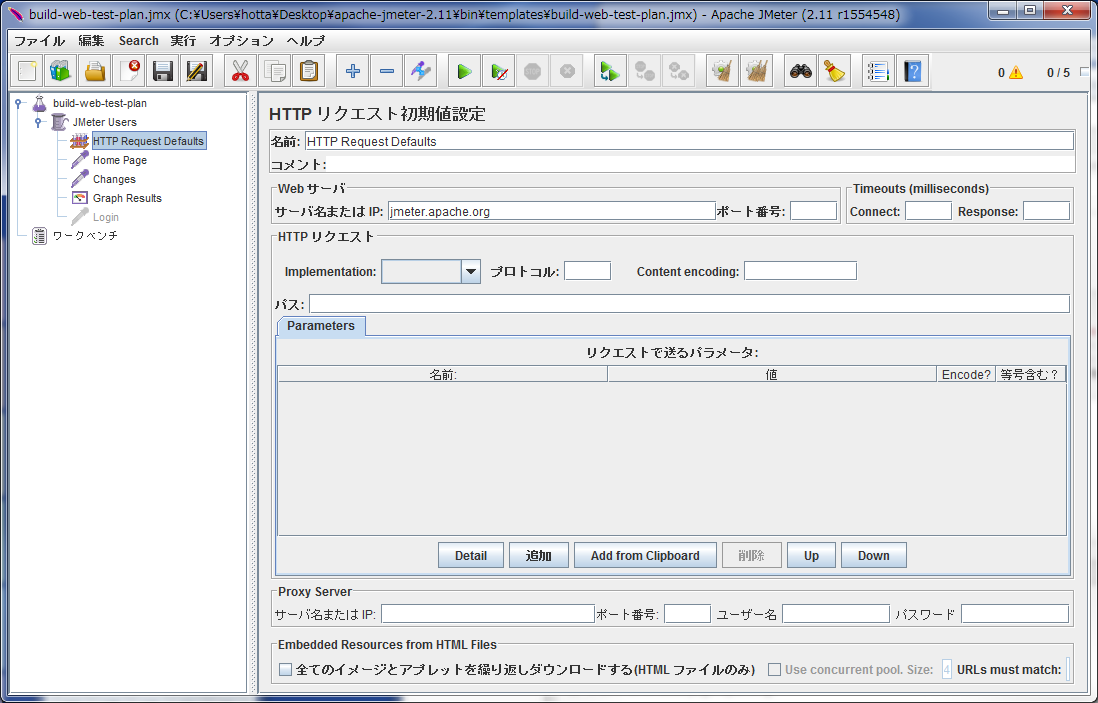Open the 編集 menu

pyautogui.click(x=91, y=41)
